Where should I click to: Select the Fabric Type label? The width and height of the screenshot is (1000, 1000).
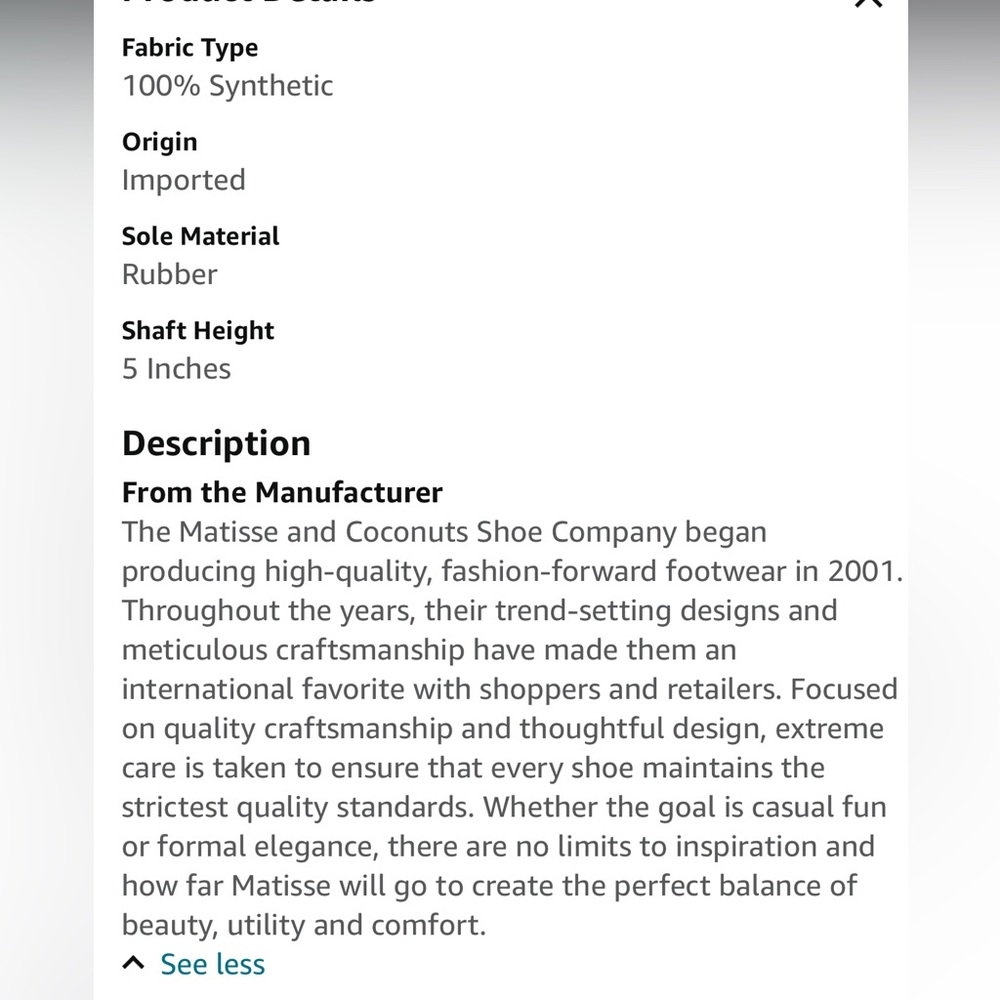pos(190,48)
